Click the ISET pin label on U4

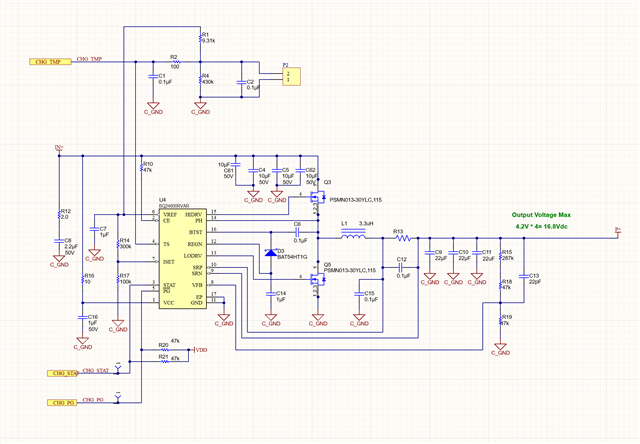point(169,262)
